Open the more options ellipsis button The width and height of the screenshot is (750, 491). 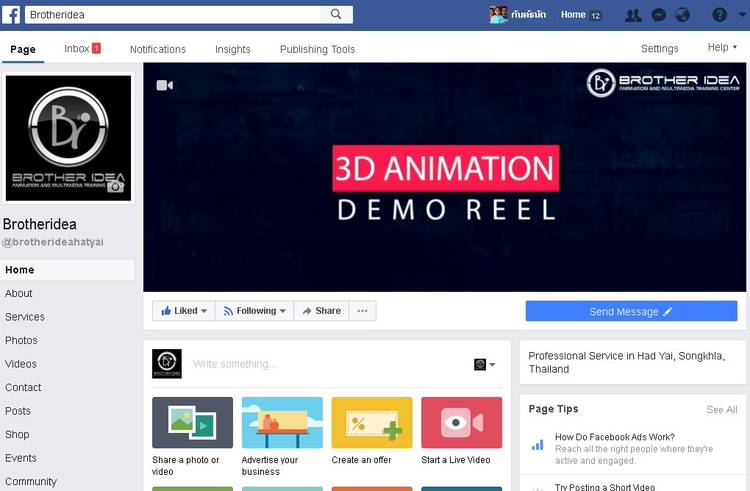[362, 311]
